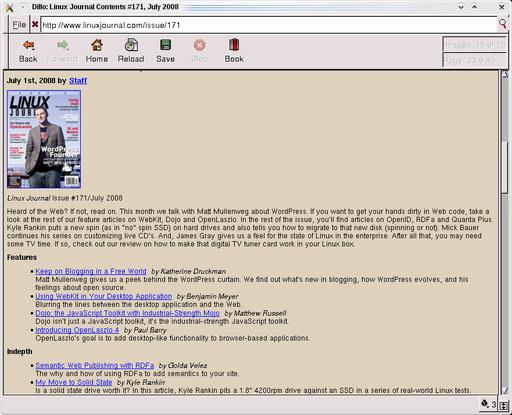Image resolution: width=512 pixels, height=415 pixels.
Task: Reload the current page
Action: click(131, 45)
